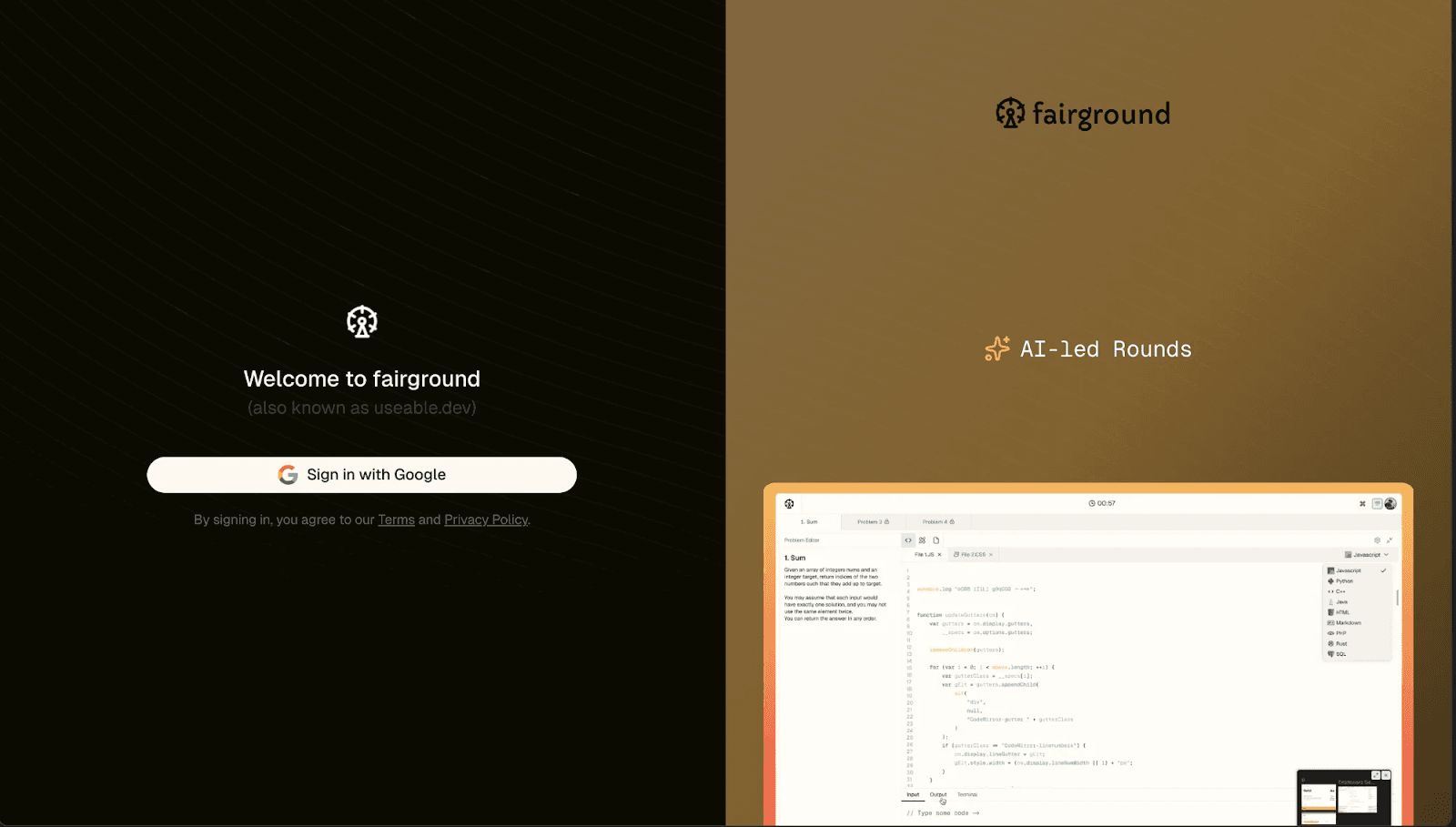Switch to the File 2.CSS tab

click(972, 554)
